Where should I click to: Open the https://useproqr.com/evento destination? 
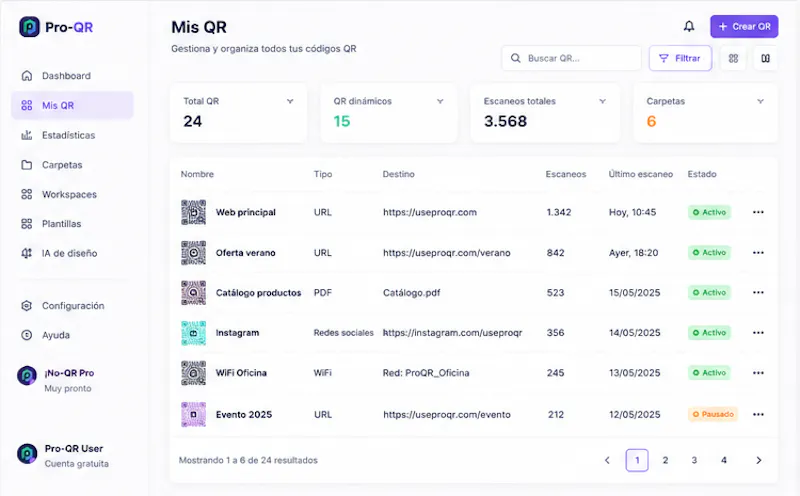(x=446, y=414)
